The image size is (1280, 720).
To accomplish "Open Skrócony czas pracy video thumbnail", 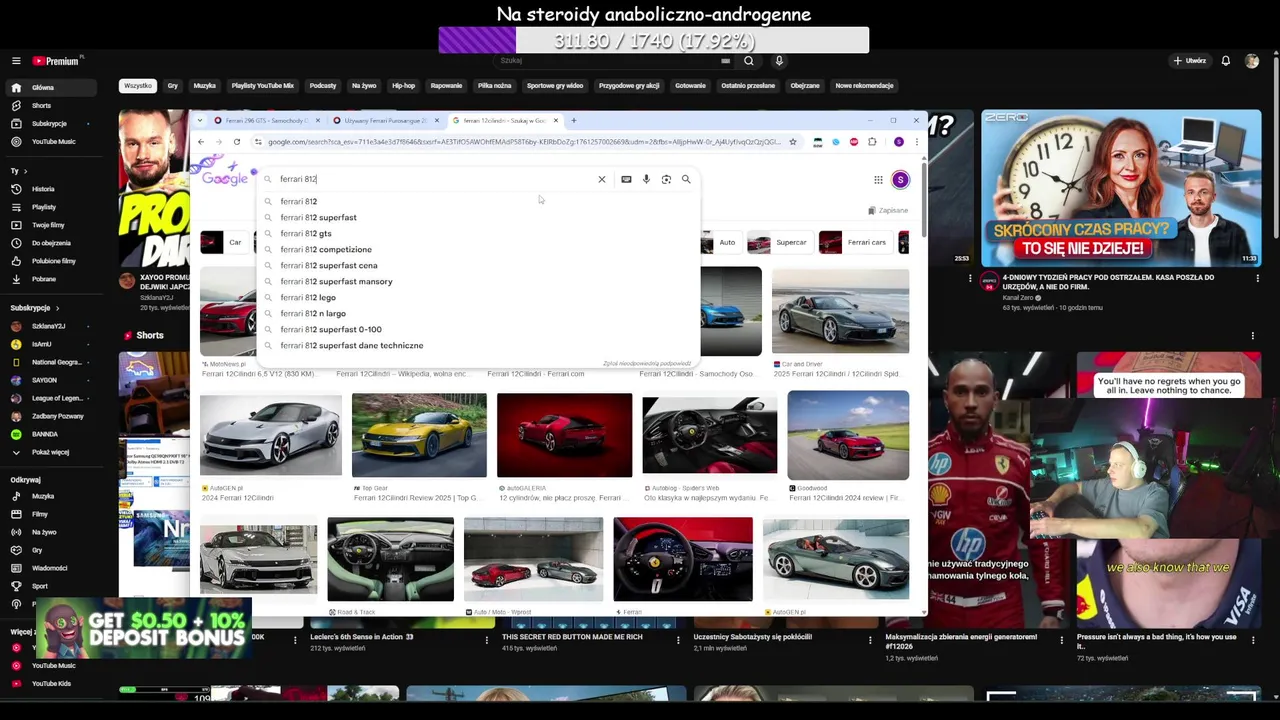I will tap(1121, 188).
